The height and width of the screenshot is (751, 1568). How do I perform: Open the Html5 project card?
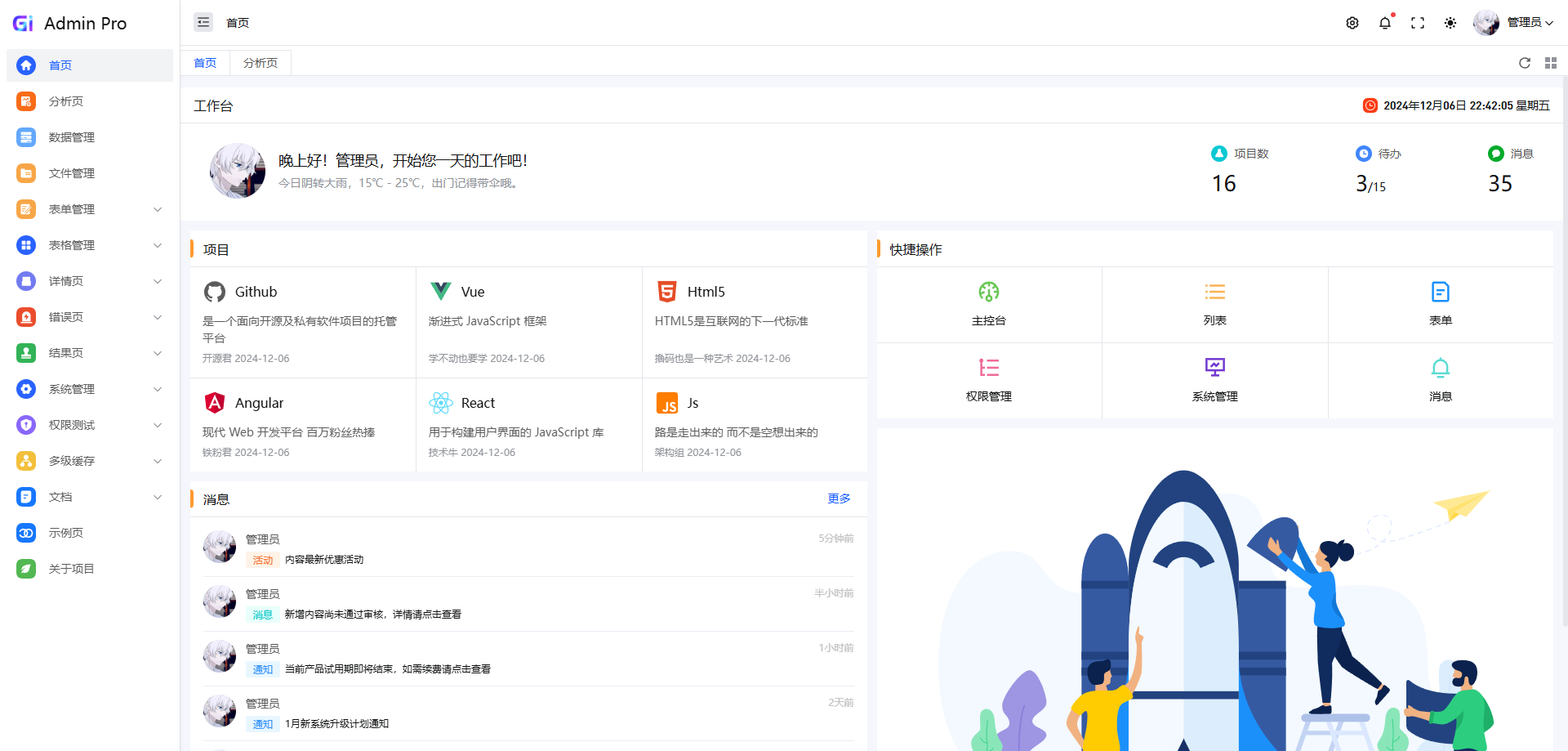[x=755, y=323]
